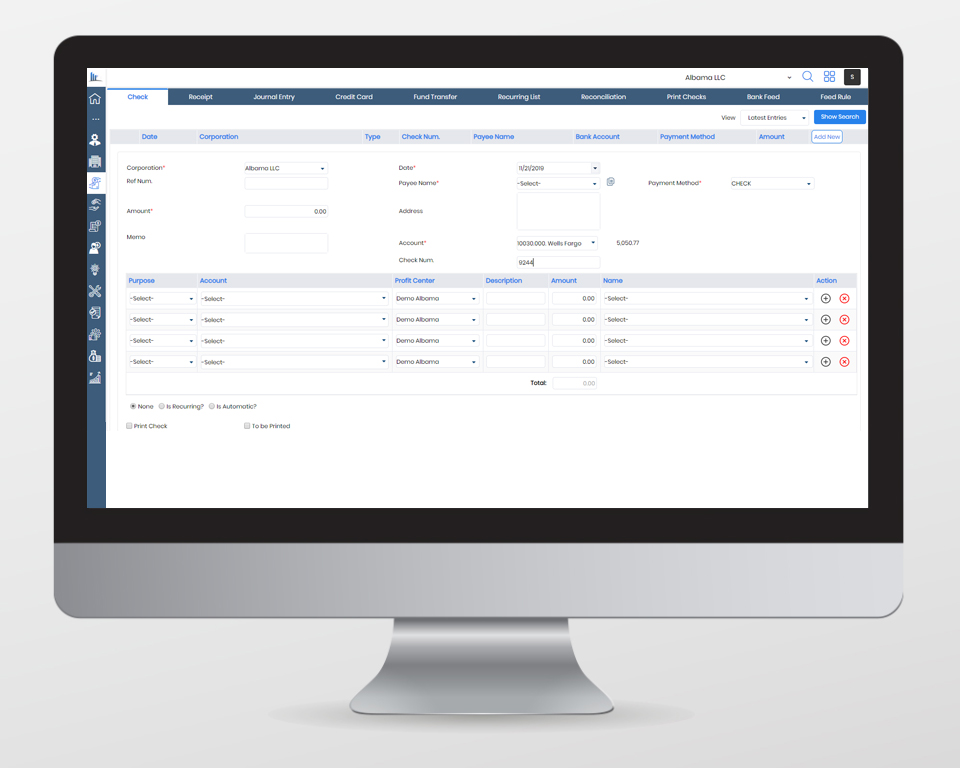This screenshot has height=768, width=960.
Task: Click the address book icon beside Payee Name
Action: tap(609, 183)
